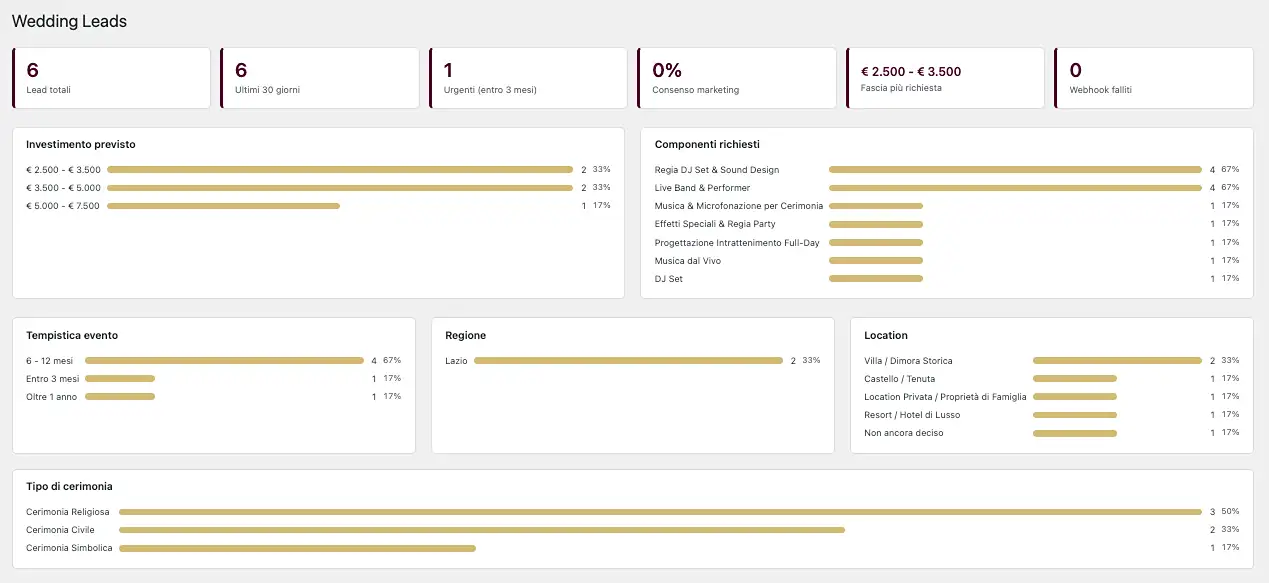This screenshot has width=1269, height=583.
Task: Click the Regia DJ Set & Sound Design bar
Action: point(1015,170)
